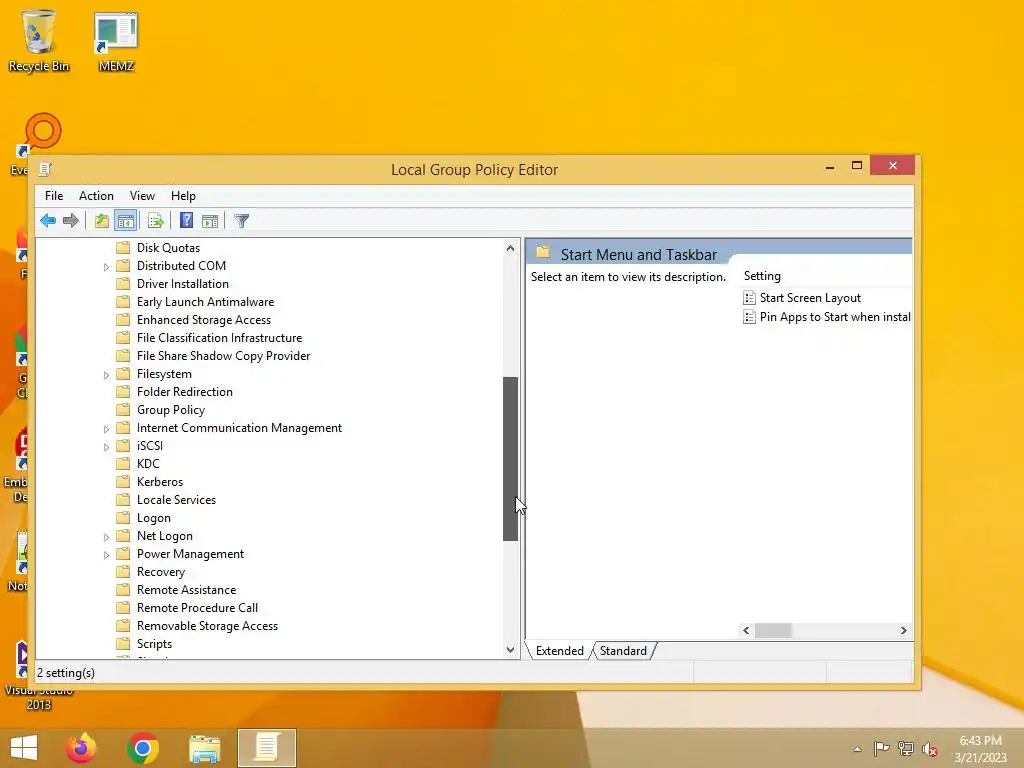
Task: Click the tree vertical scrollbar thumb
Action: pos(510,459)
